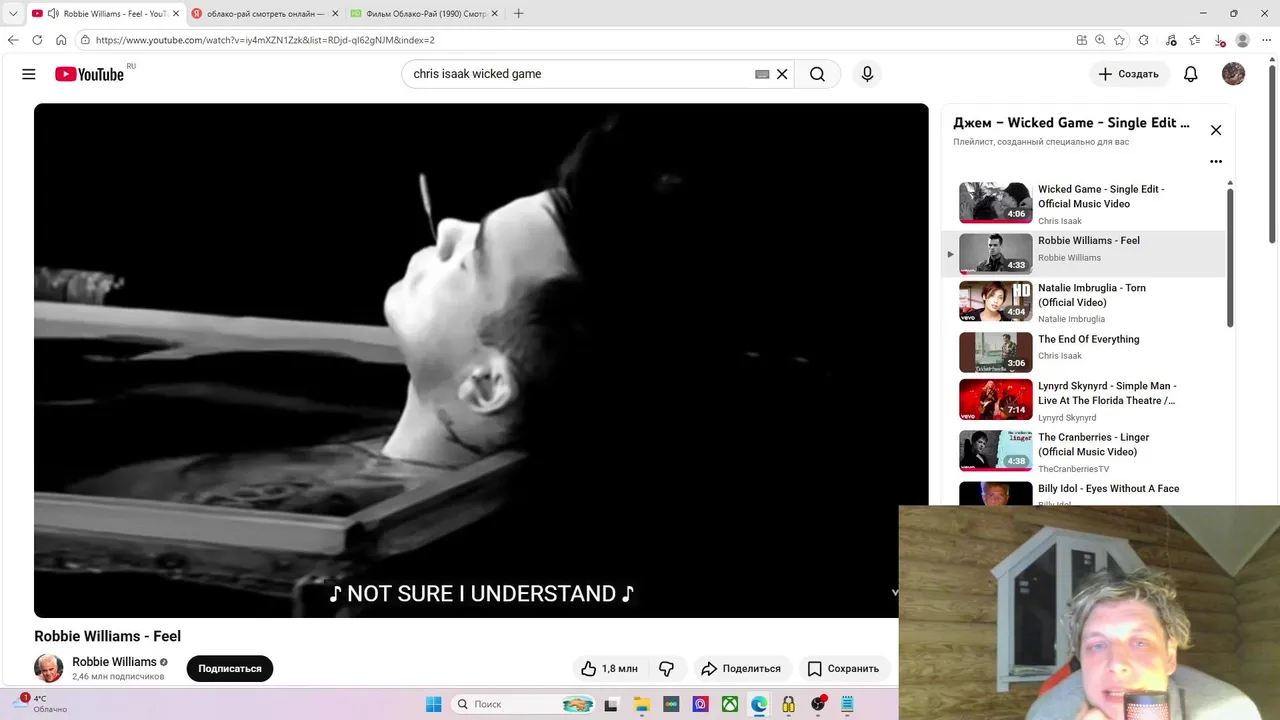1280x720 pixels.
Task: Clear the YouTube search box text
Action: pos(782,74)
